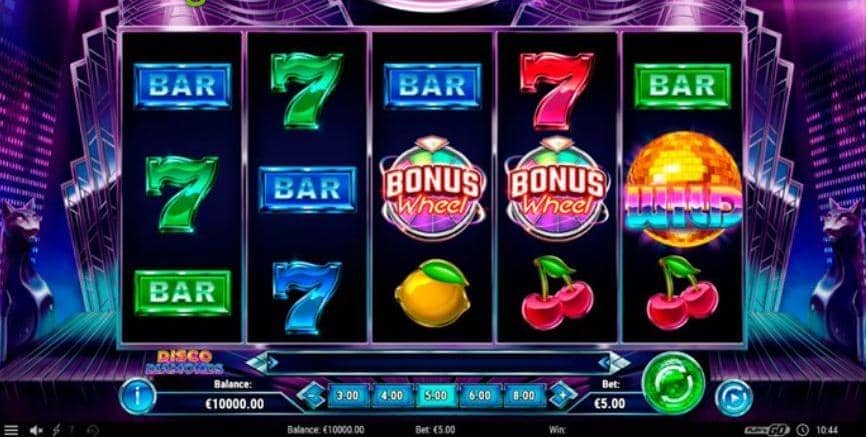This screenshot has width=866, height=437.
Task: Decrease bet with minus diamond
Action: tap(311, 396)
